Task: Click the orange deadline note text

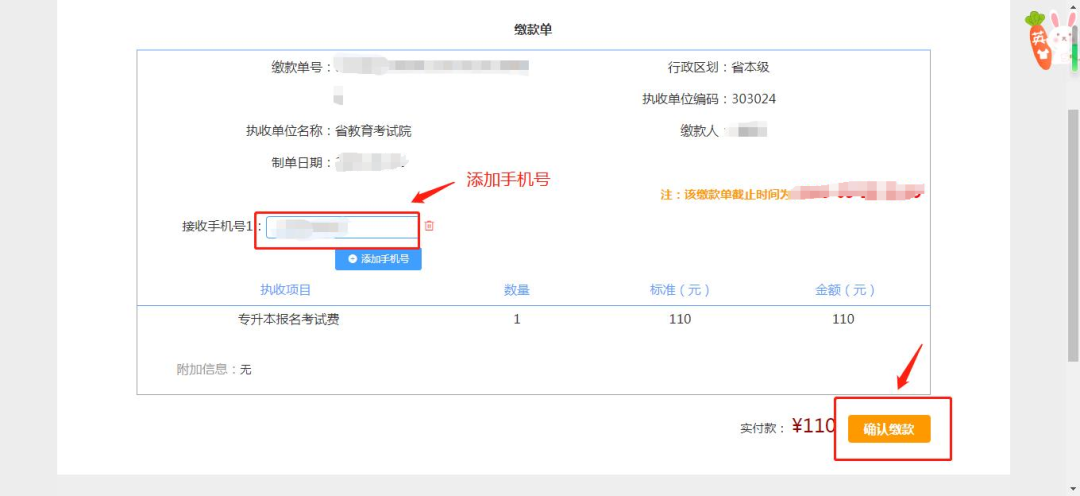Action: click(791, 194)
